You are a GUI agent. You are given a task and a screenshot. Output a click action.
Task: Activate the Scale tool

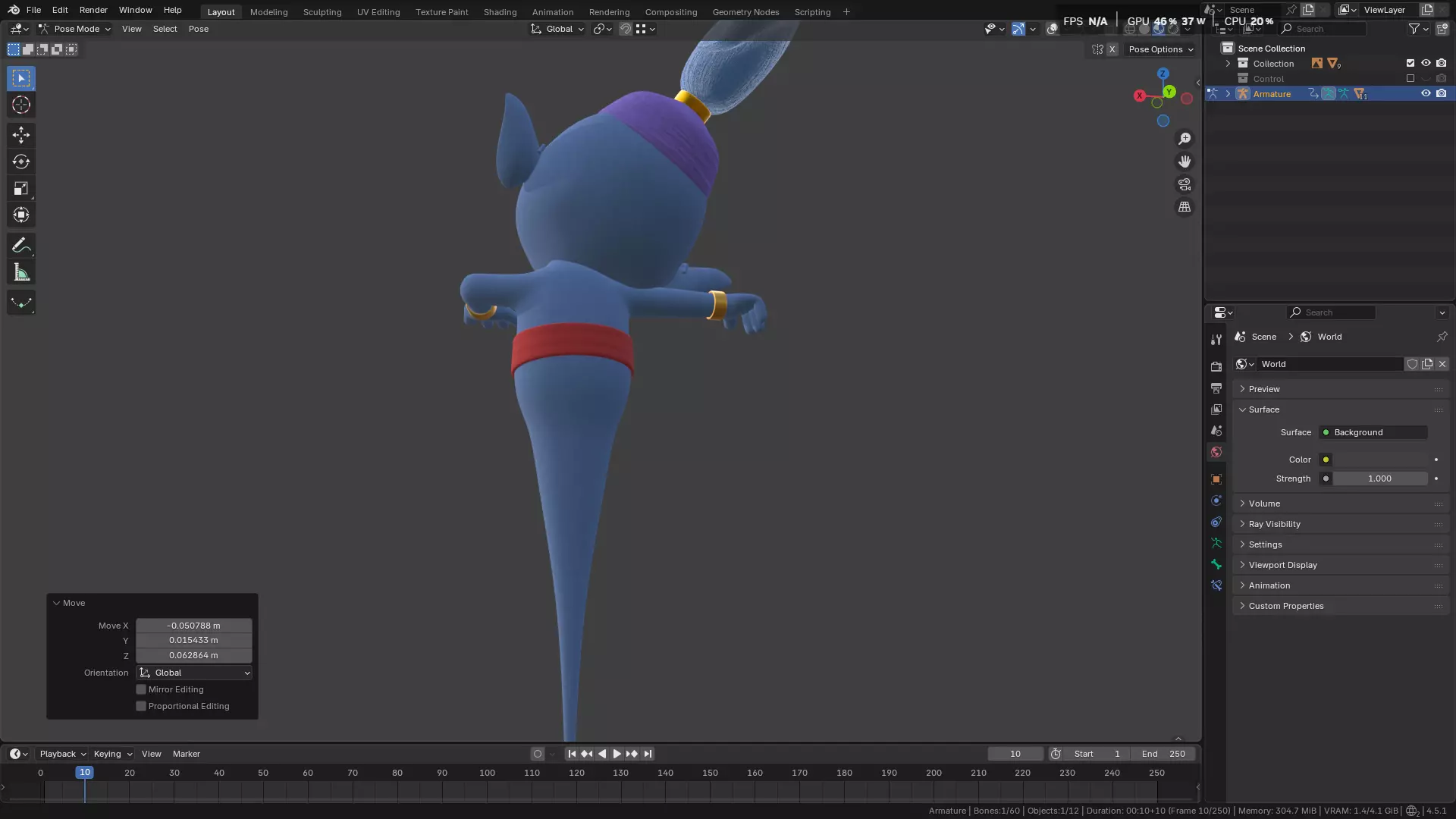click(21, 188)
